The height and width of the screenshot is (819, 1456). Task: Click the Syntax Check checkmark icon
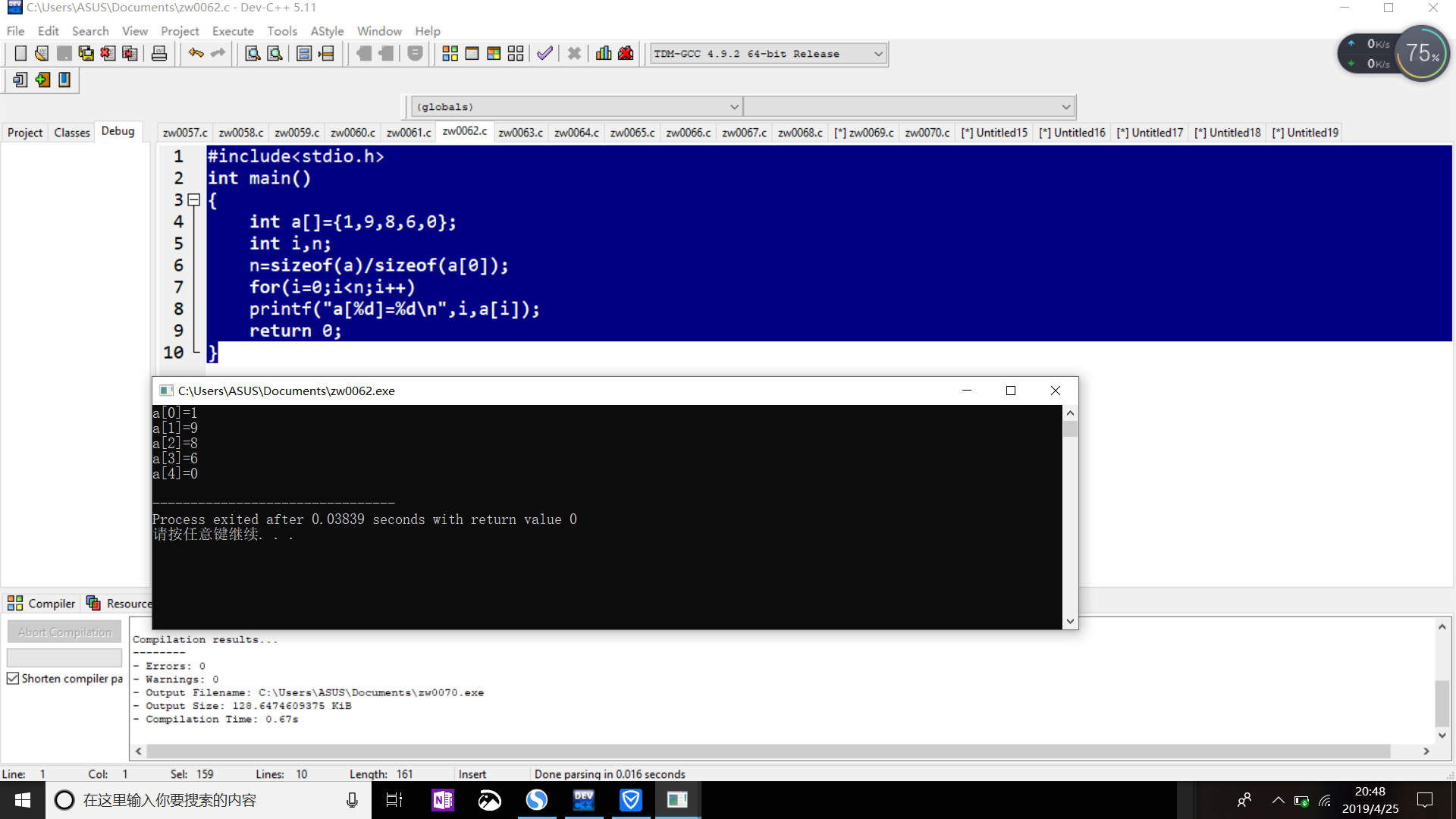(x=544, y=54)
